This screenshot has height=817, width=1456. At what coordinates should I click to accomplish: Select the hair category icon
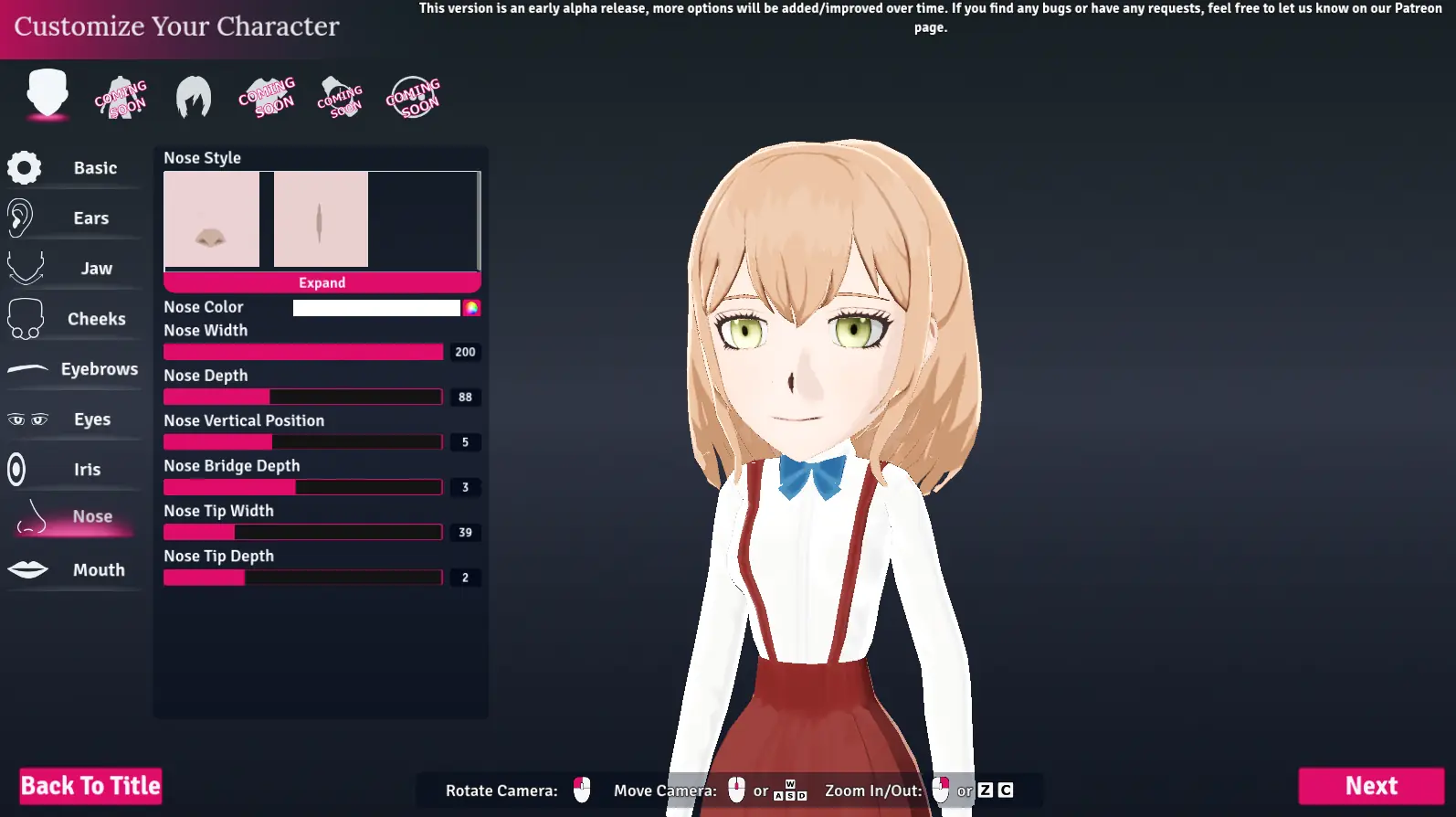(194, 97)
